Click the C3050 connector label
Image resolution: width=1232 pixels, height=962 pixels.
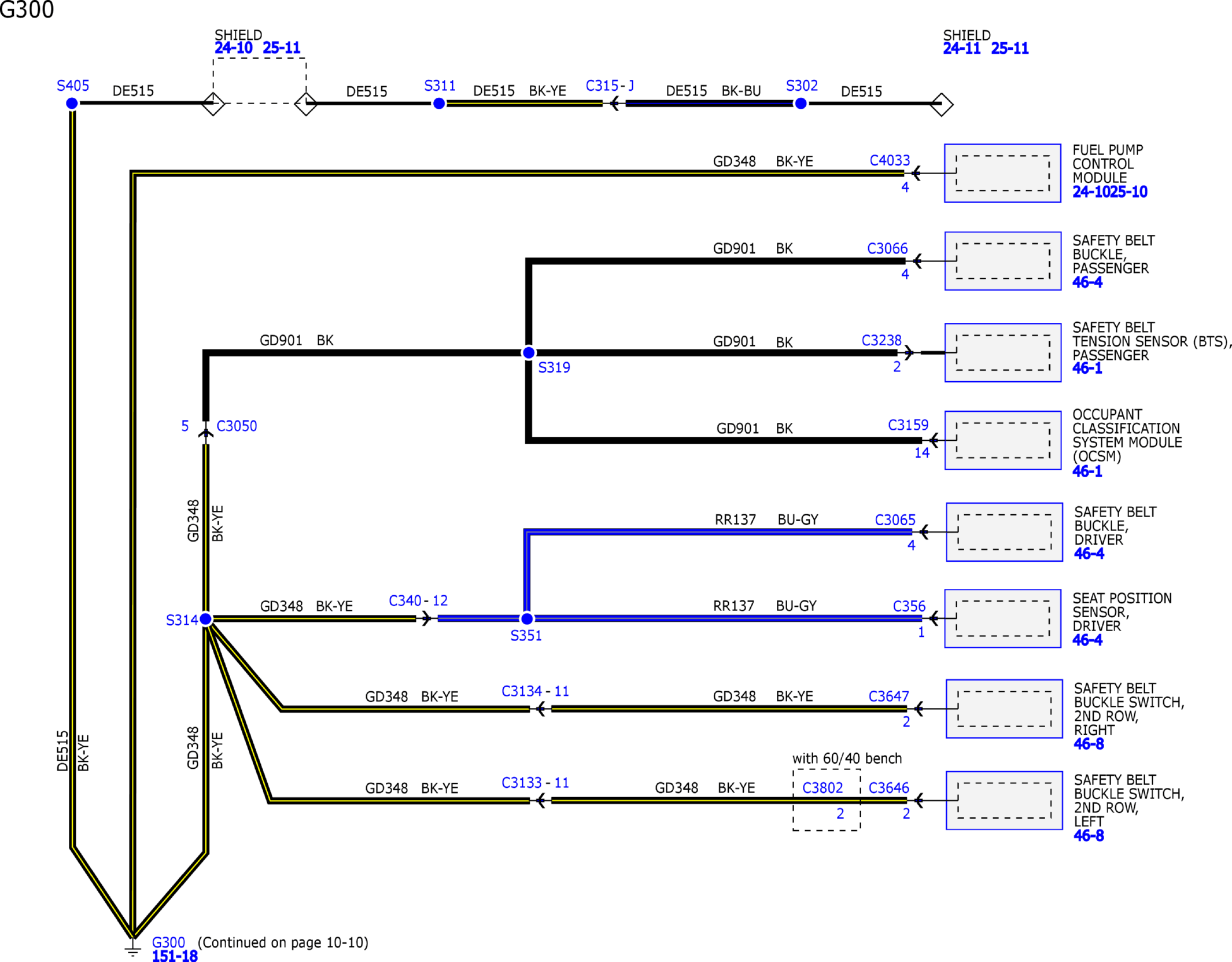(237, 426)
